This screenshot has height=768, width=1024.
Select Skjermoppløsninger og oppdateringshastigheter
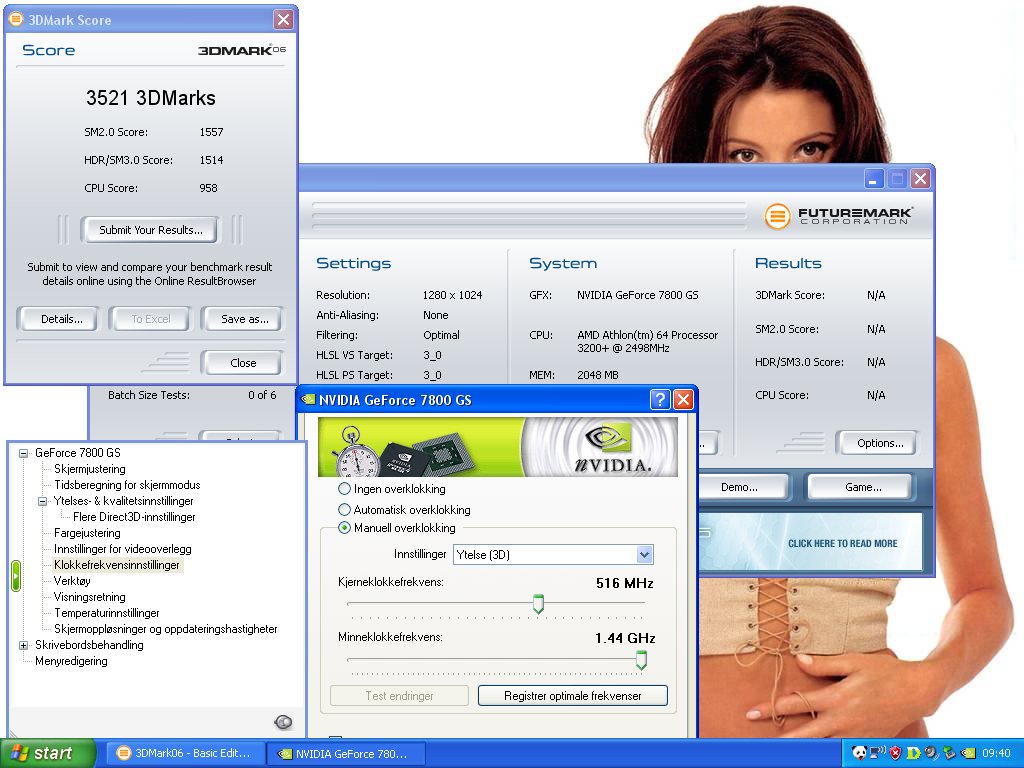[166, 629]
